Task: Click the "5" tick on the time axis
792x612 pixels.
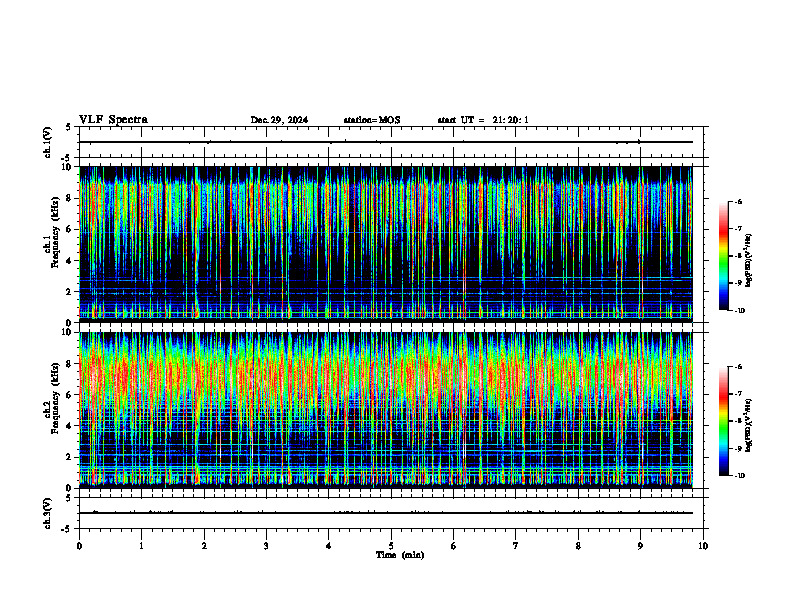Action: coord(391,546)
